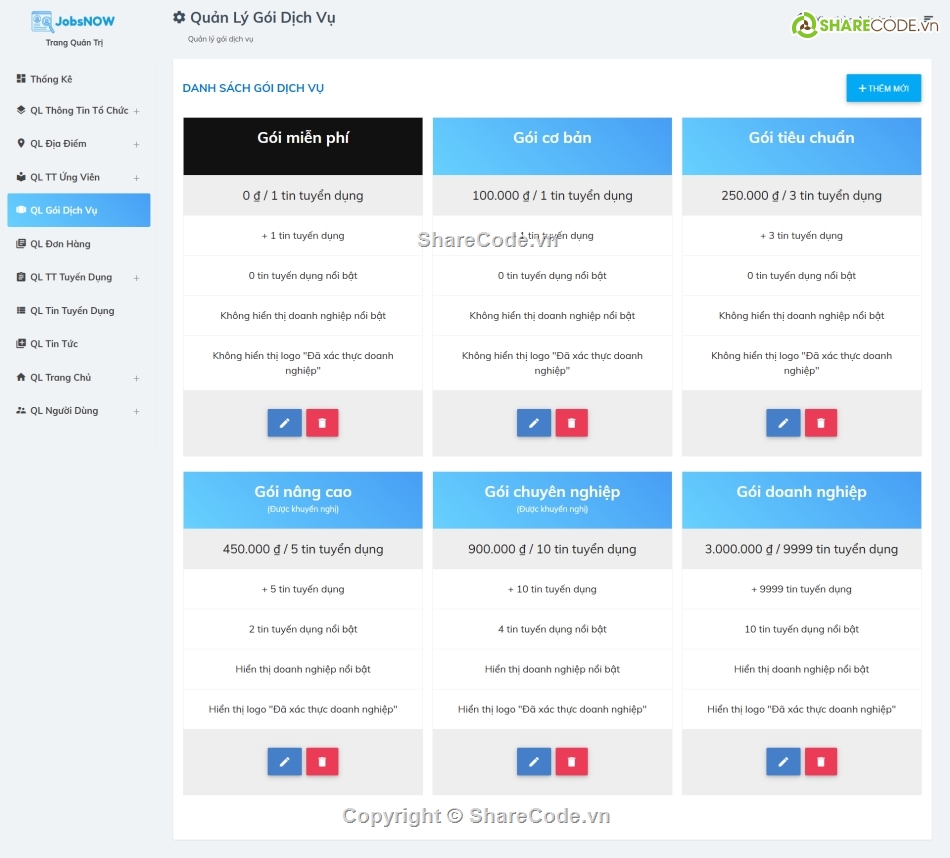Open the Thống Kê menu item
This screenshot has height=858, width=950.
coord(79,79)
